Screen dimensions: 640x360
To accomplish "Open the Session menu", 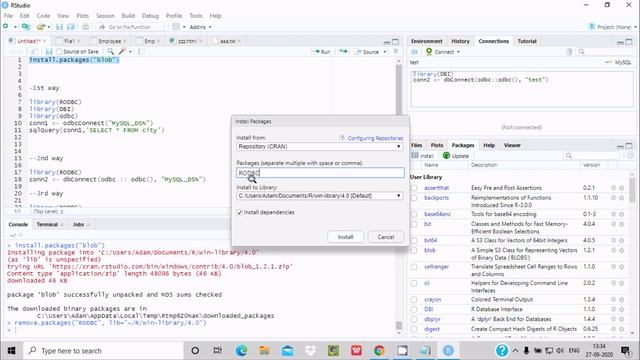I will [x=105, y=16].
